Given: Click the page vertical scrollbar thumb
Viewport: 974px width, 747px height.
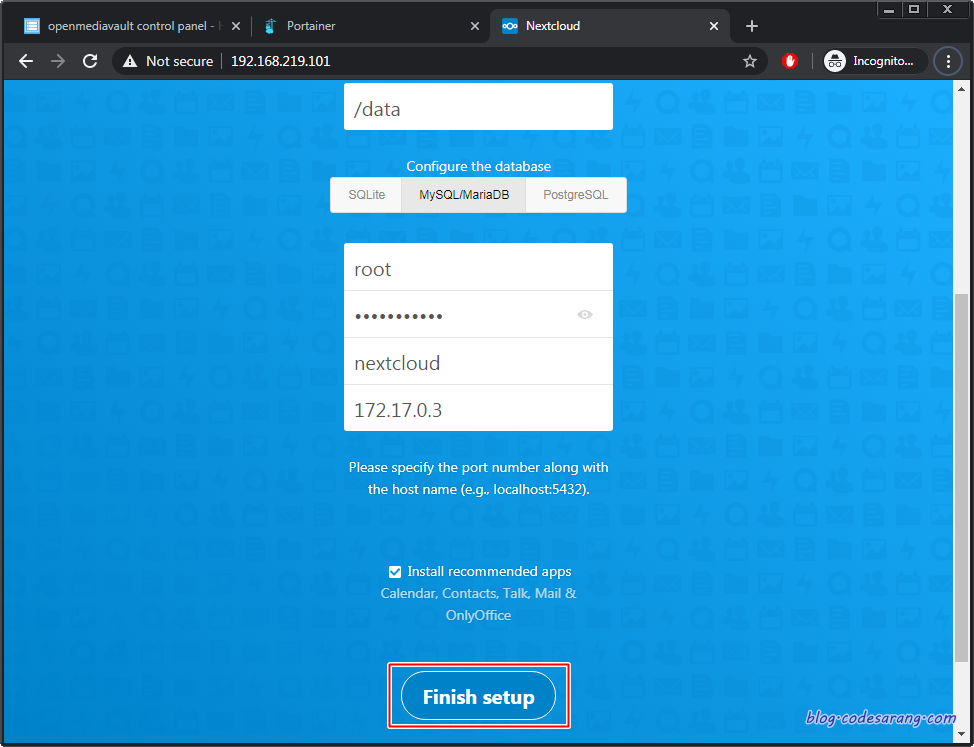Looking at the screenshot, I should (x=961, y=478).
